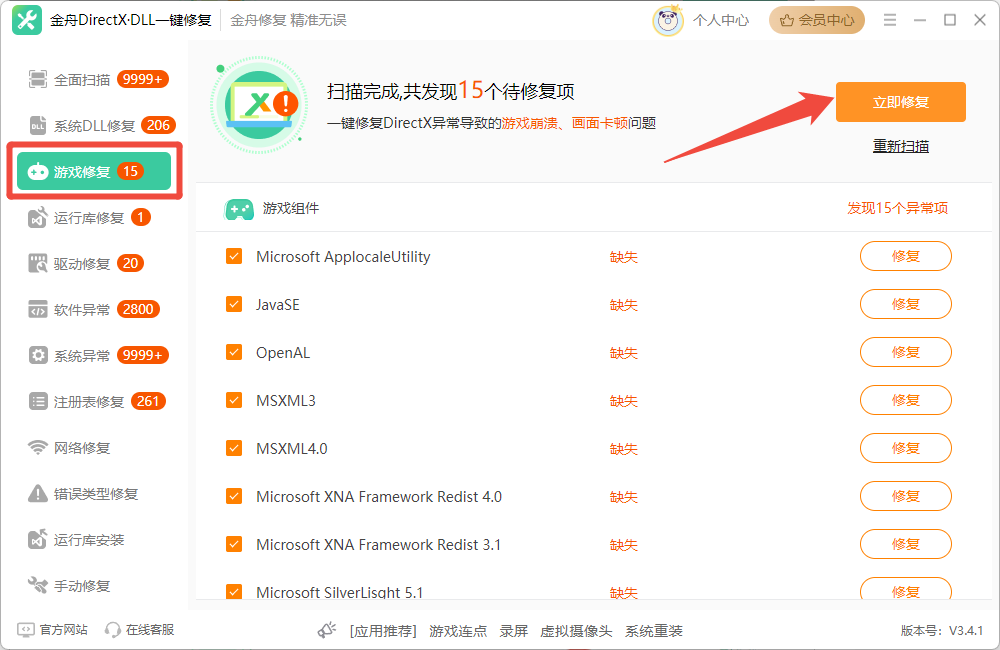Open 系统重装 recommended app
Screen dimensions: 1000x650
tap(654, 631)
